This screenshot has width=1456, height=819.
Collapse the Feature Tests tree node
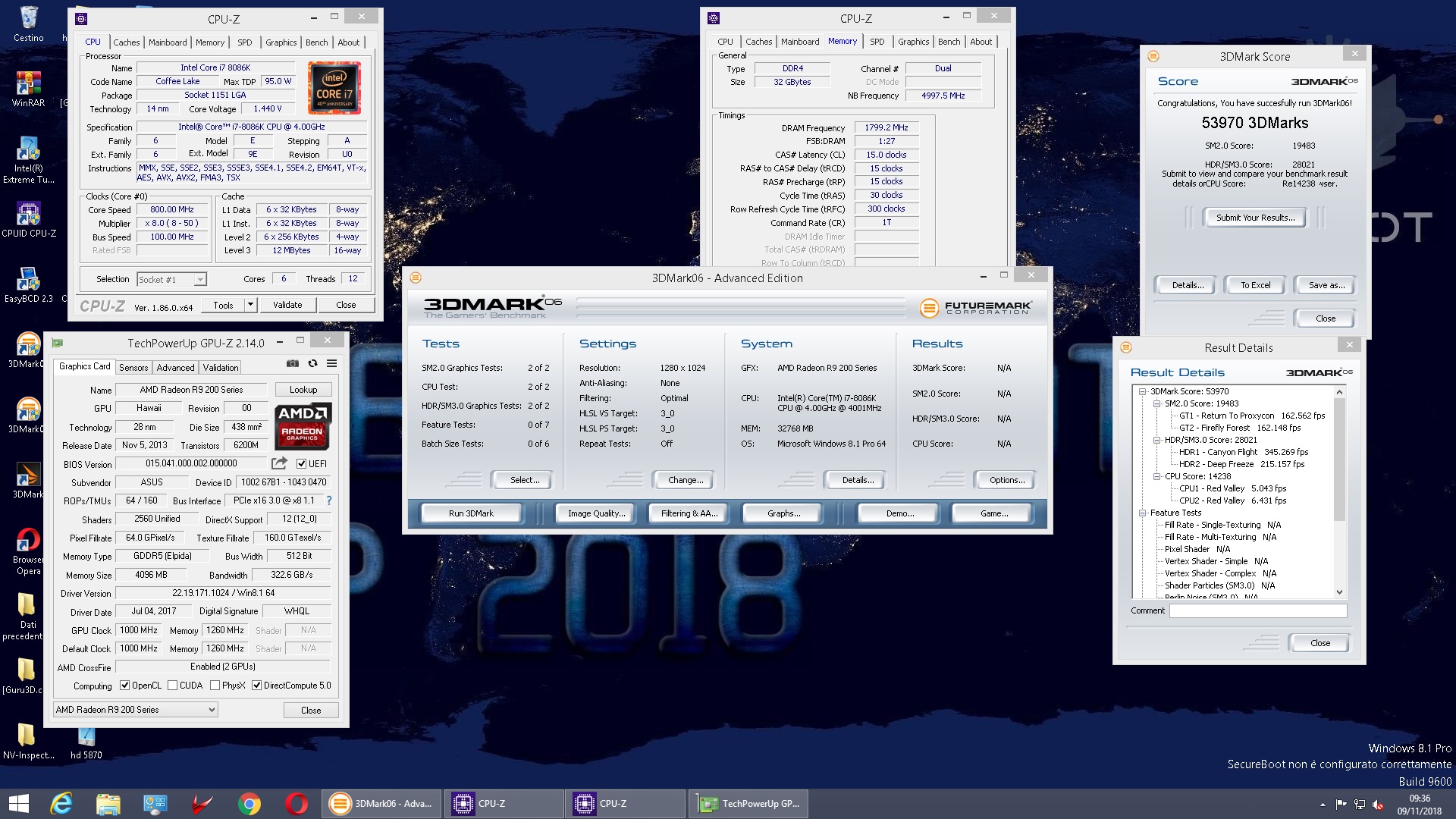[1143, 513]
